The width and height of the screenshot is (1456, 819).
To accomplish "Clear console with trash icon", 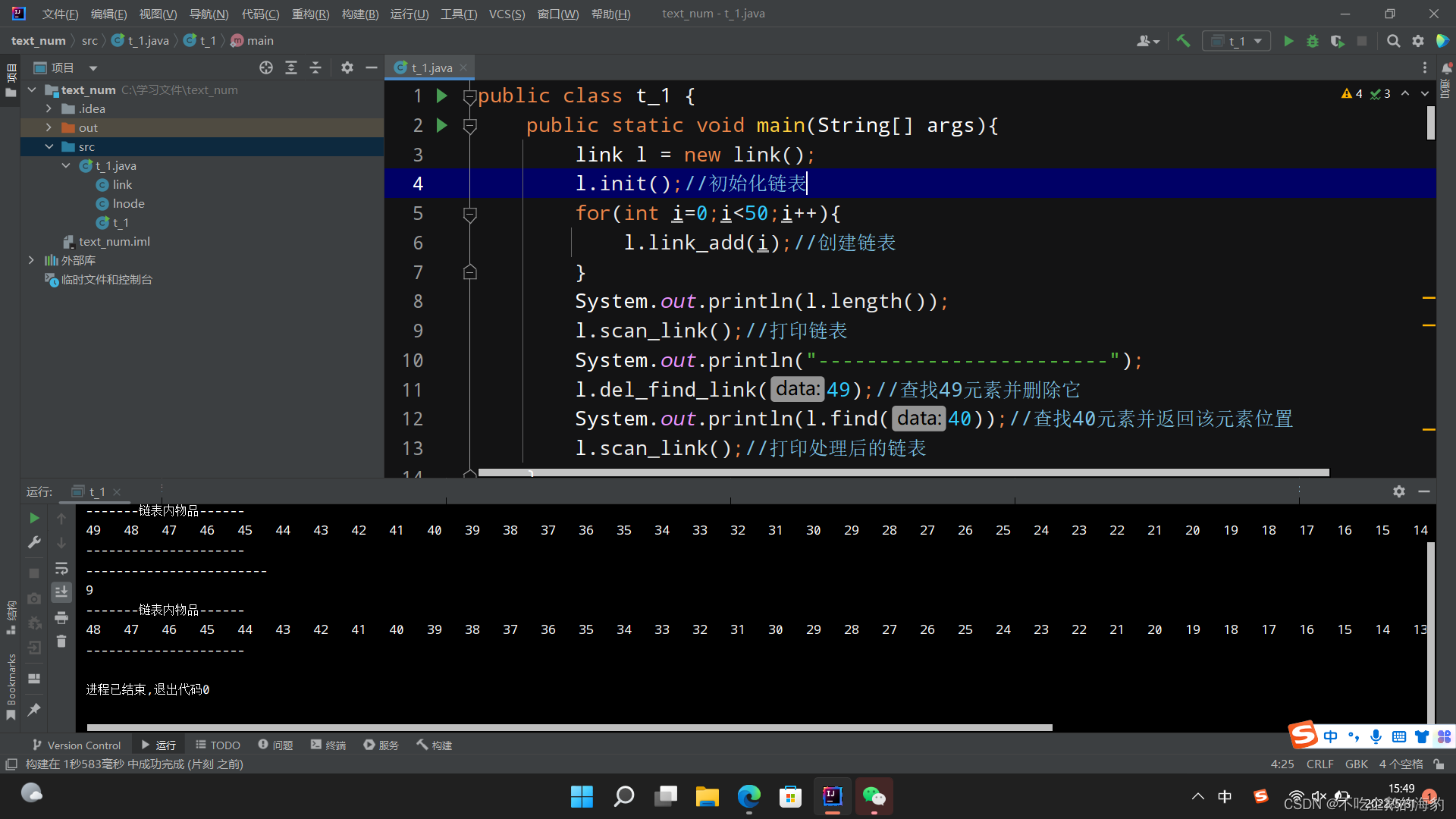I will (61, 642).
